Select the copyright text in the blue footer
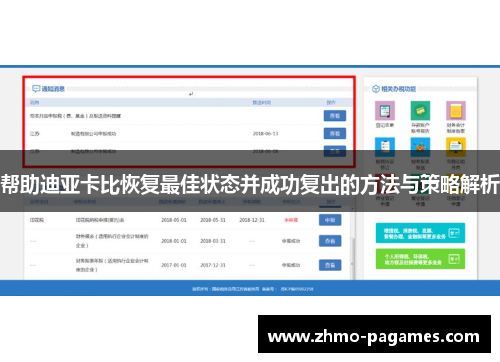Screen dimensions: 500x362 (253, 289)
